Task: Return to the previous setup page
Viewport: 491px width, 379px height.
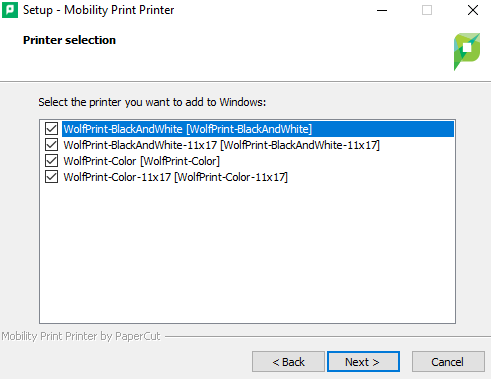Action: pos(288,362)
